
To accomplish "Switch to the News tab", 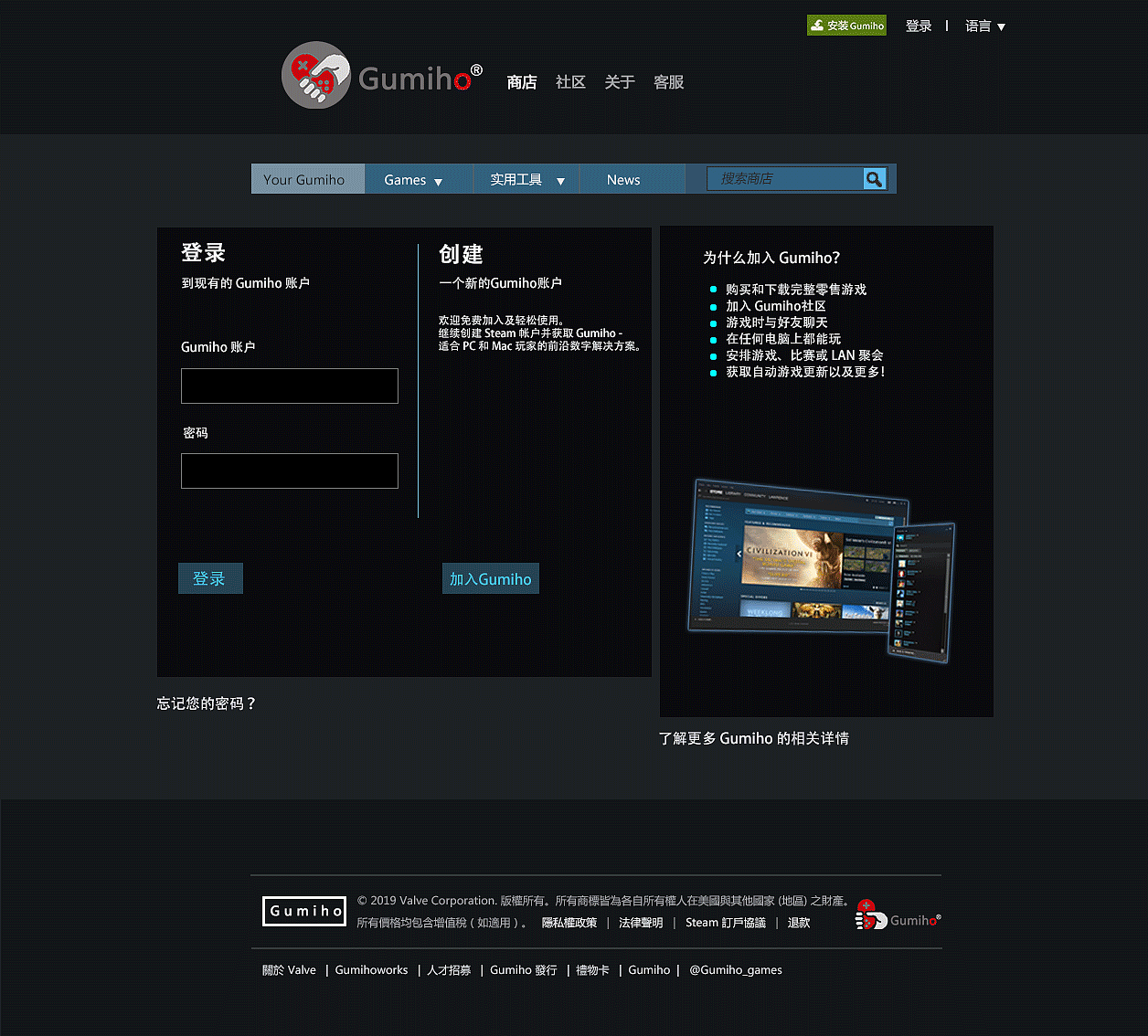I will (x=623, y=180).
